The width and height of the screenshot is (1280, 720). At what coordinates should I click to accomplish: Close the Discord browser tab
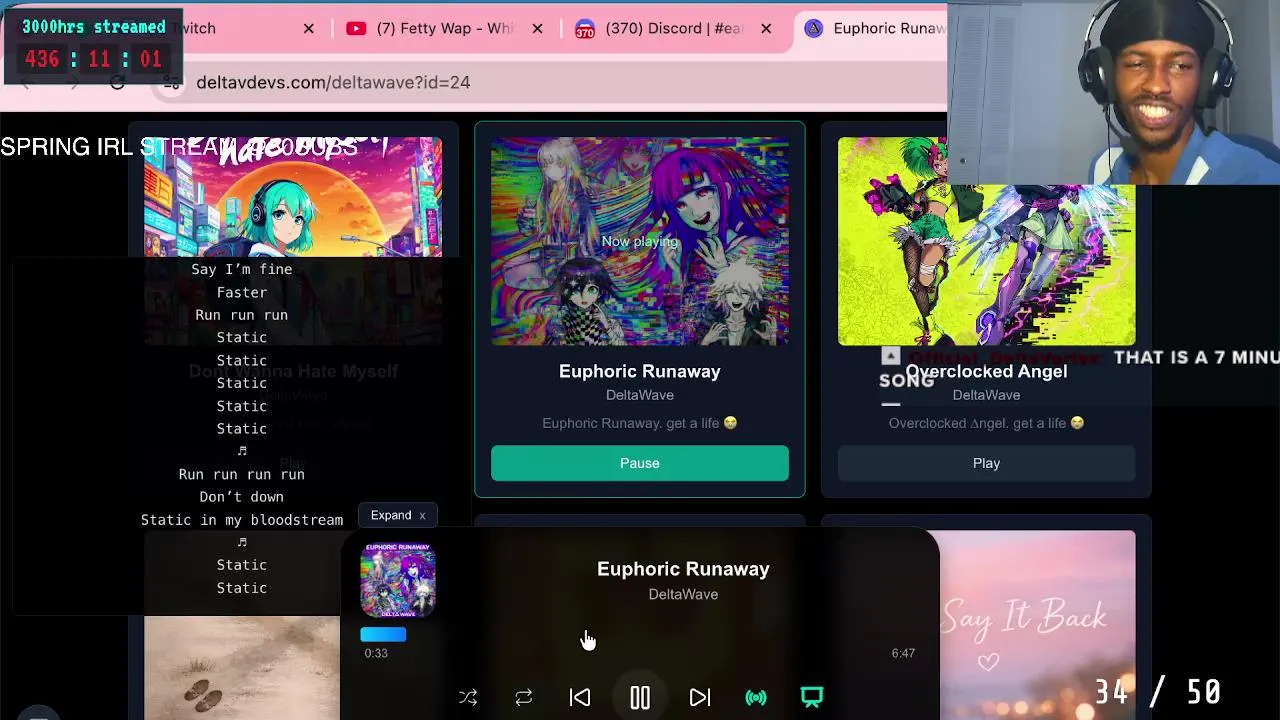[x=766, y=28]
